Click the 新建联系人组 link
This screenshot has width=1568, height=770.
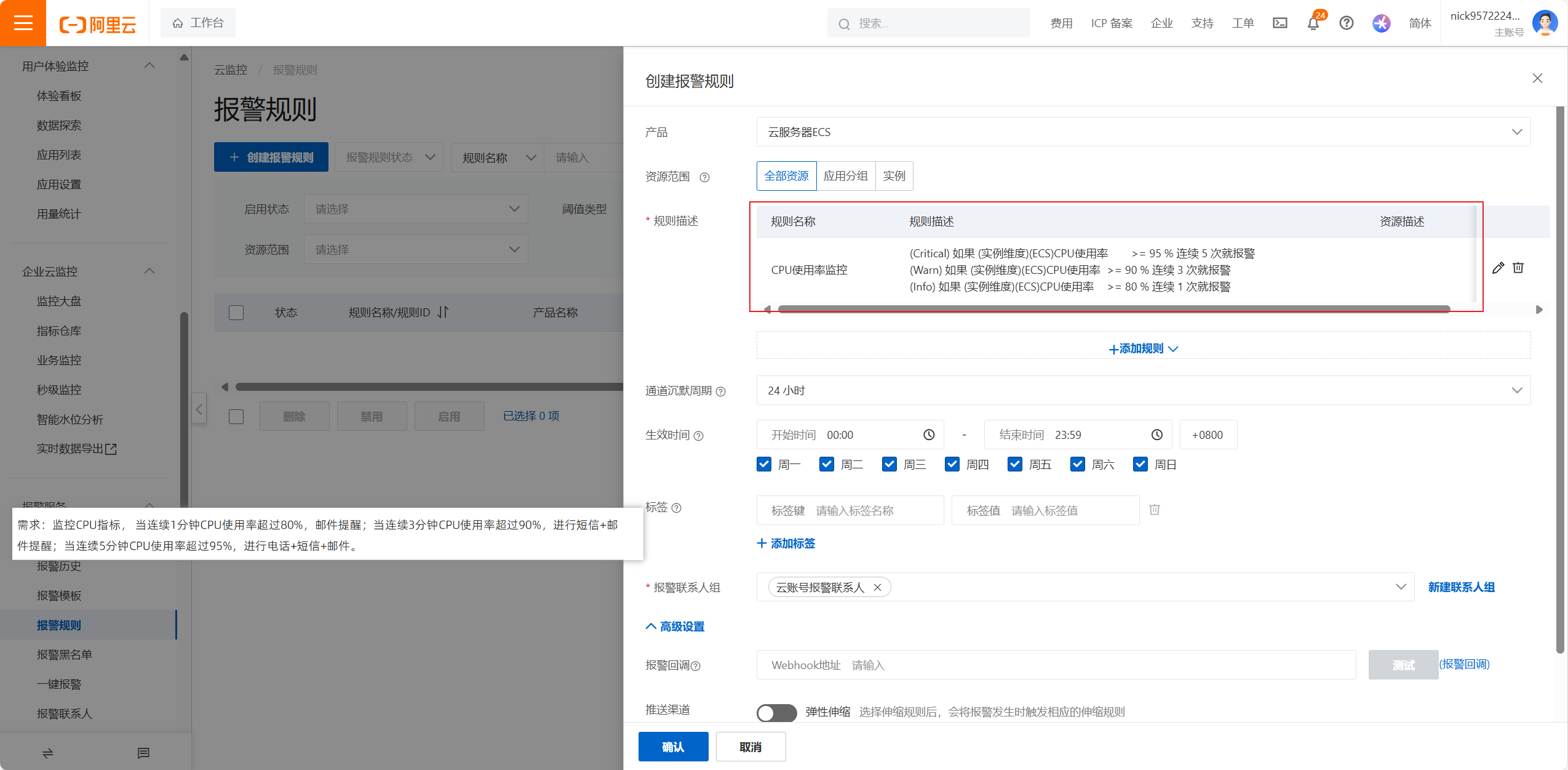pyautogui.click(x=1461, y=587)
